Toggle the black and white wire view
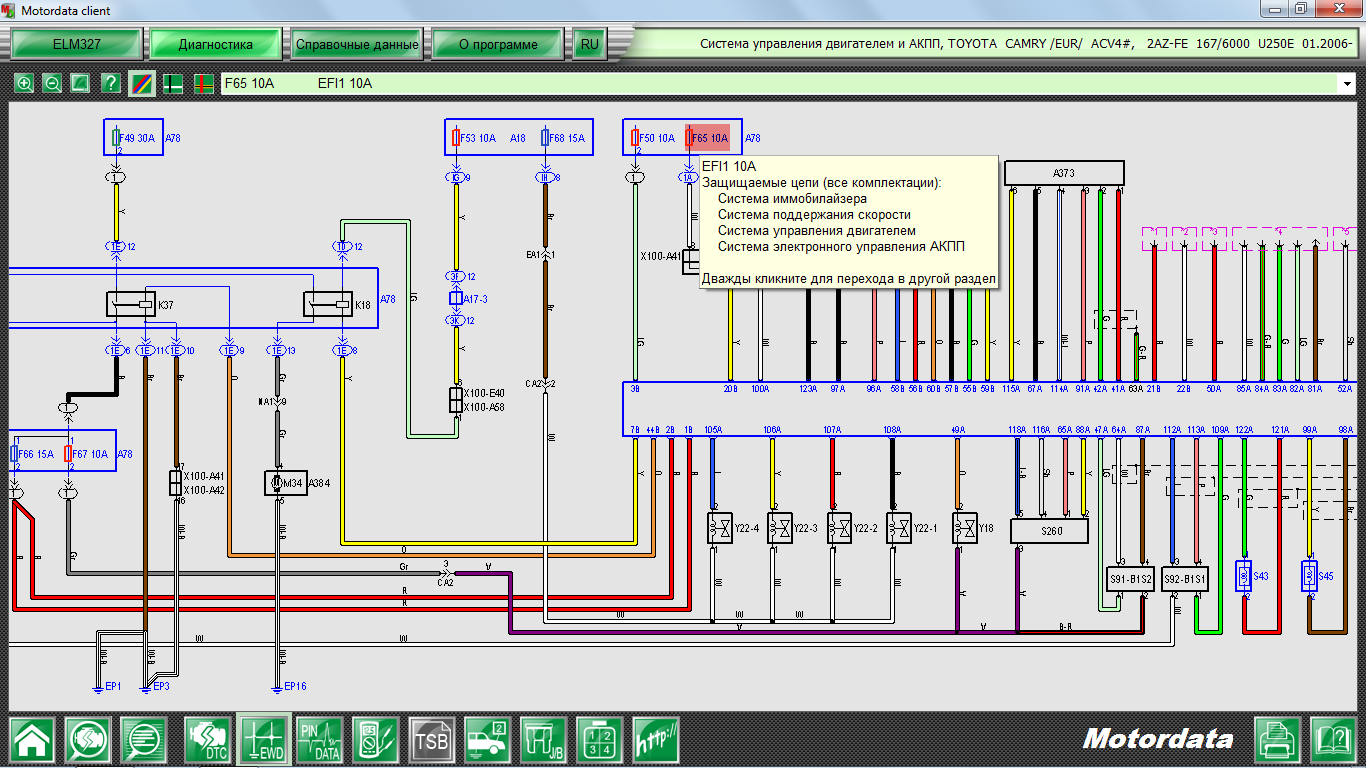 173,83
